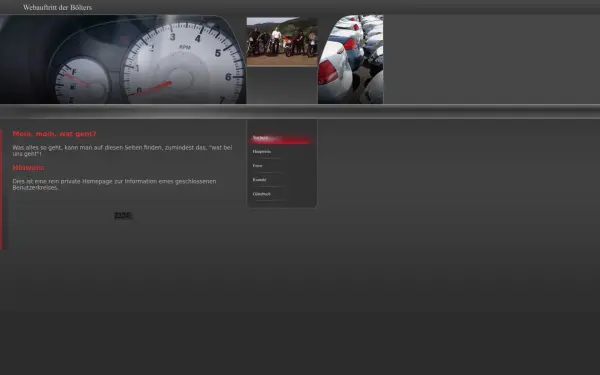Viewport: 600px width, 375px height.
Task: Click the visitor counter box
Action: coord(123,216)
